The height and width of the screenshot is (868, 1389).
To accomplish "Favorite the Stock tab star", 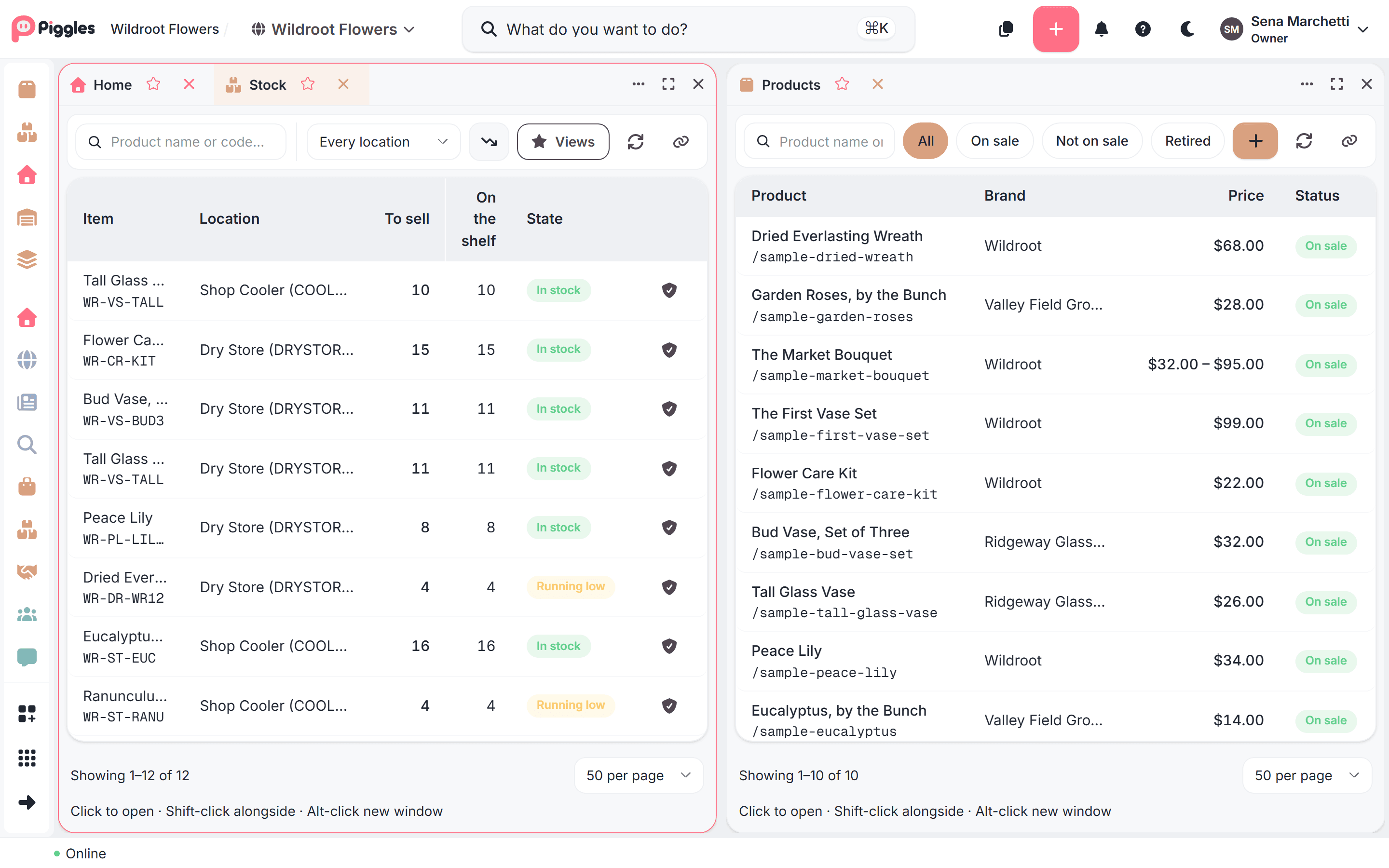I will pos(308,84).
